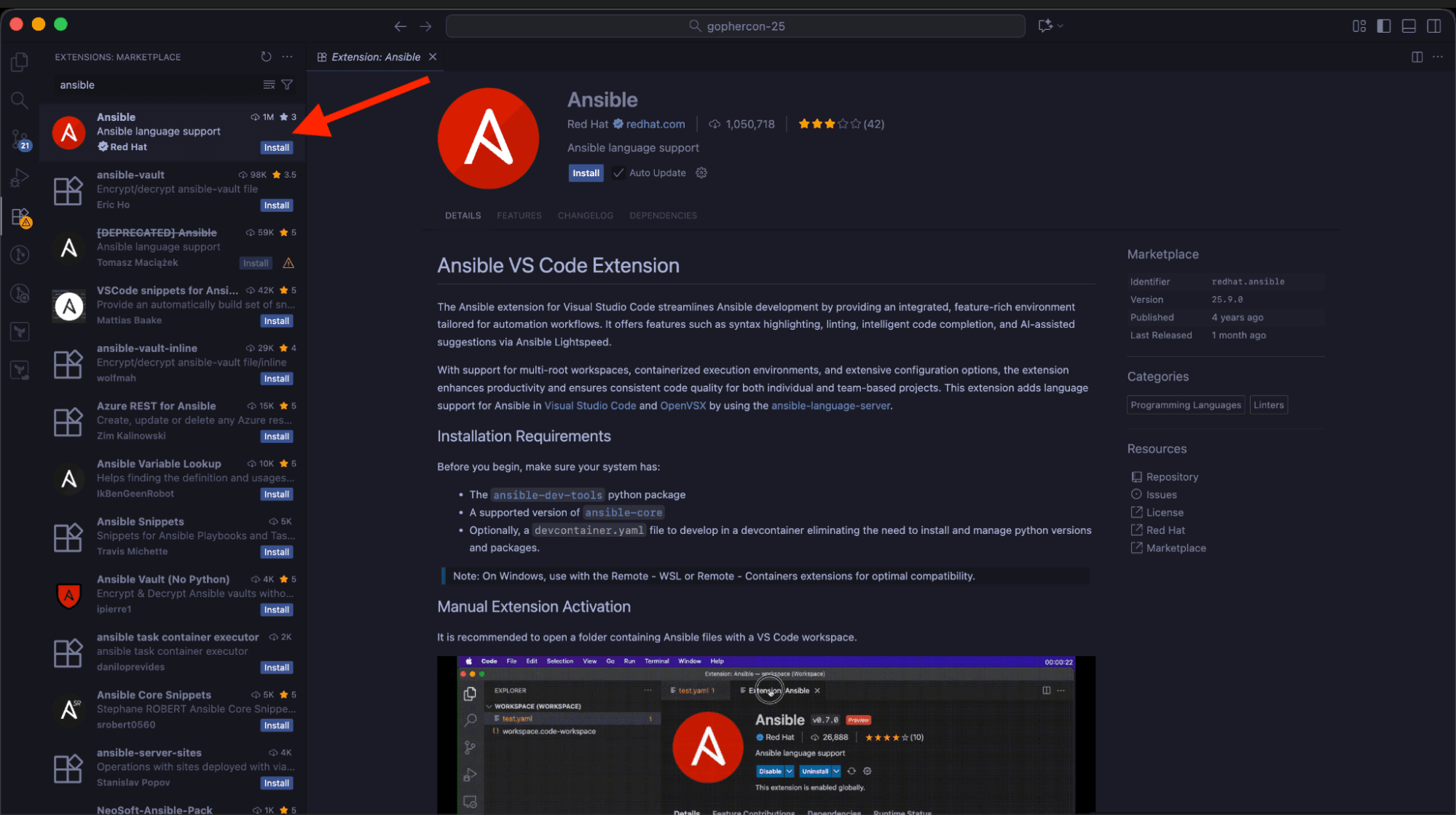
Task: Toggle primary side bar layout icon
Action: [x=1384, y=26]
